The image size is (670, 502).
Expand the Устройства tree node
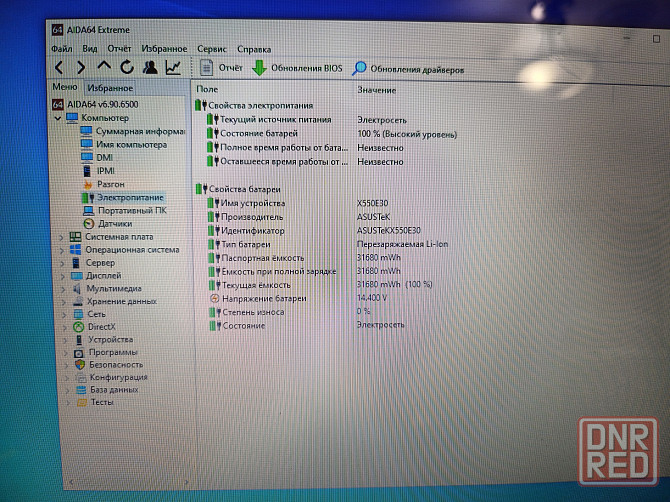[65, 340]
